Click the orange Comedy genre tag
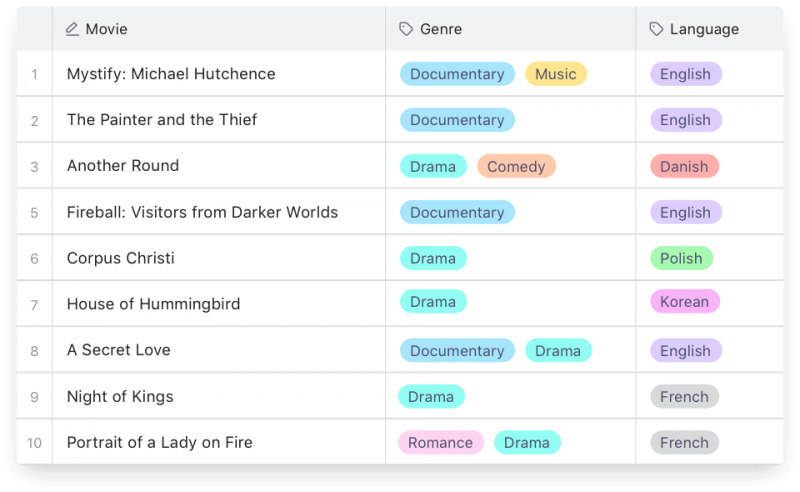The height and width of the screenshot is (492, 800). pyautogui.click(x=516, y=166)
